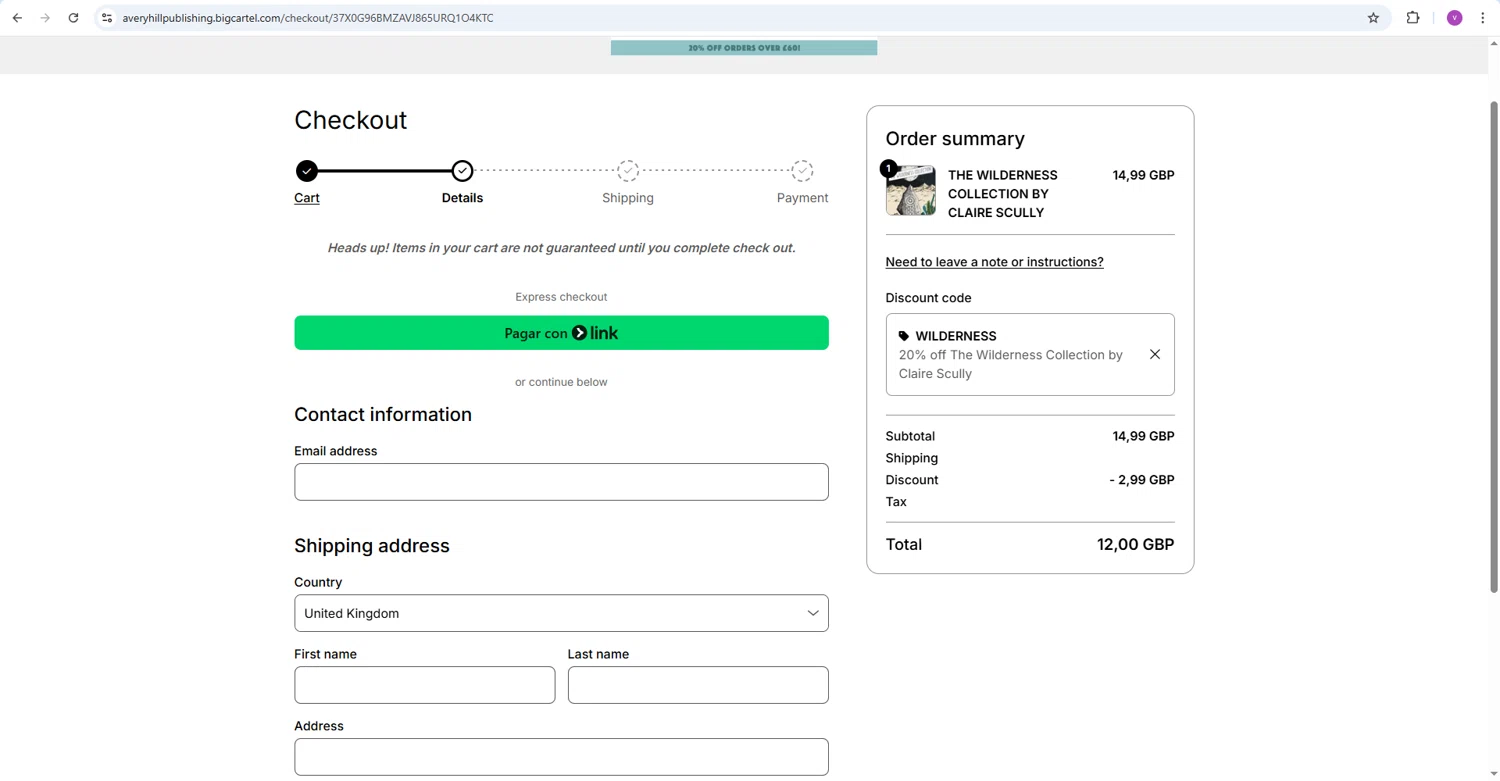Click the browser forward arrow

(45, 18)
